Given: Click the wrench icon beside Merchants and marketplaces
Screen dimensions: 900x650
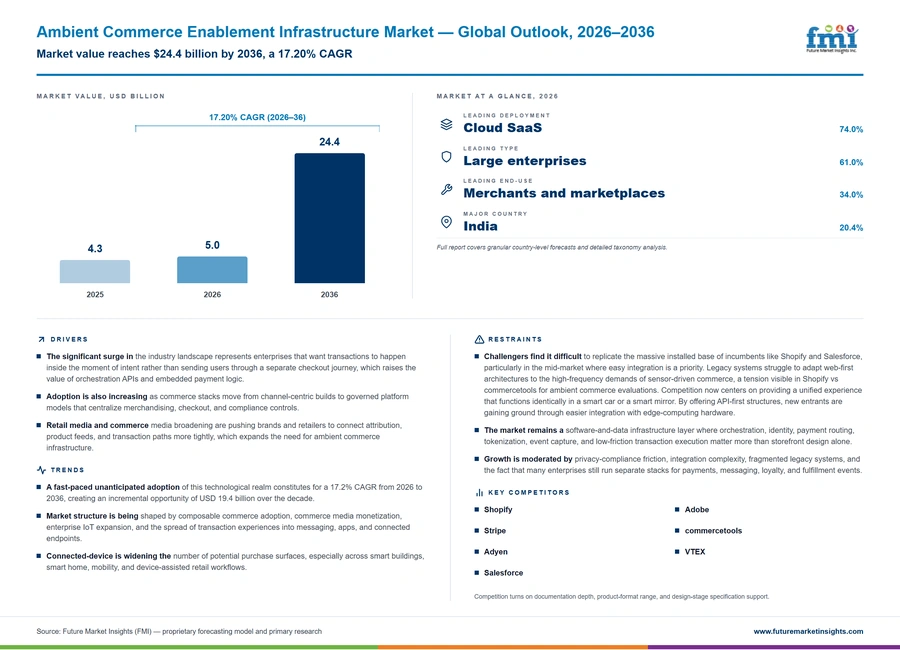Looking at the screenshot, I should (x=447, y=189).
